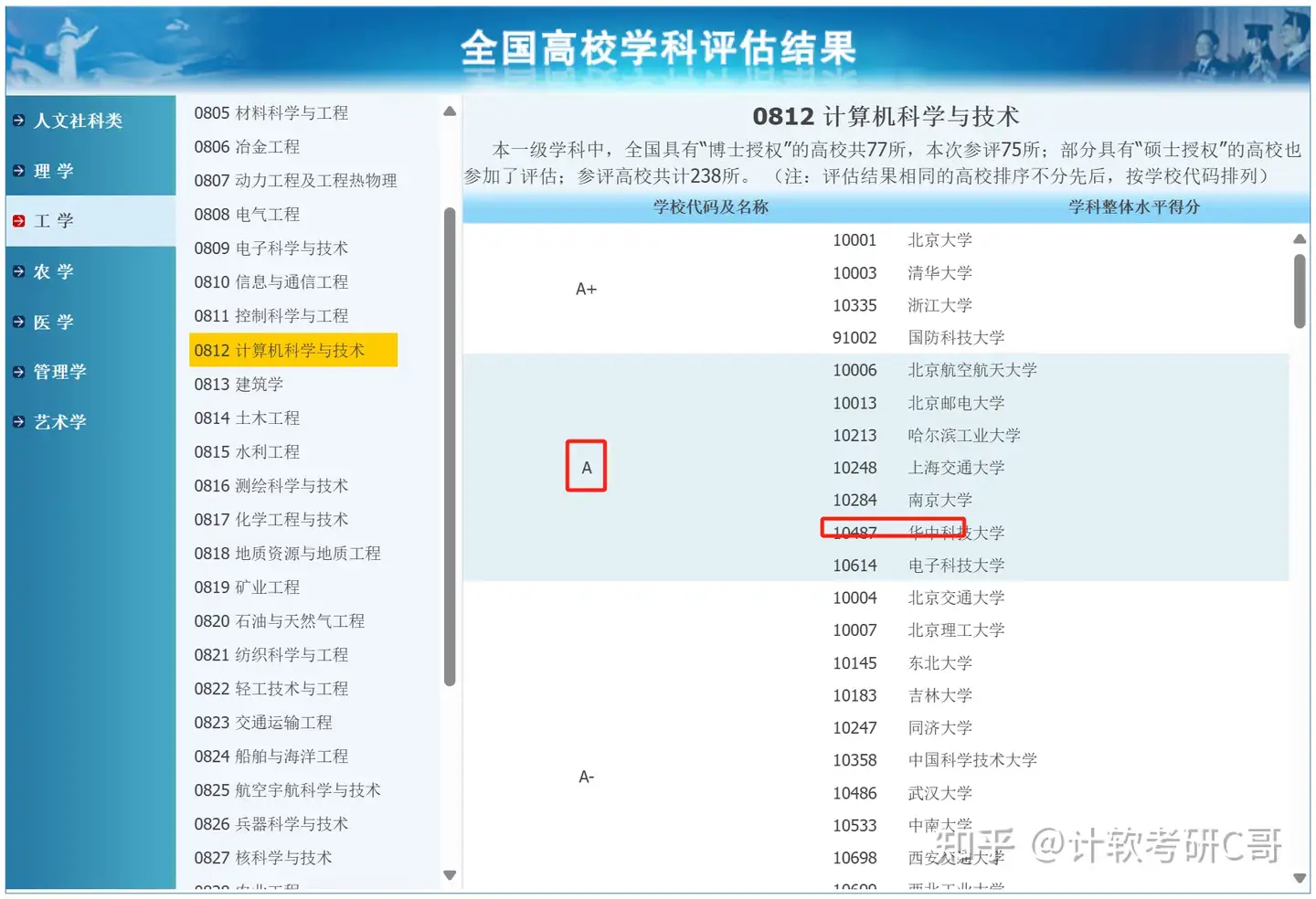Screen dimensions: 1316x899
Task: Click row 10284 南京大学
Action: 902,501
